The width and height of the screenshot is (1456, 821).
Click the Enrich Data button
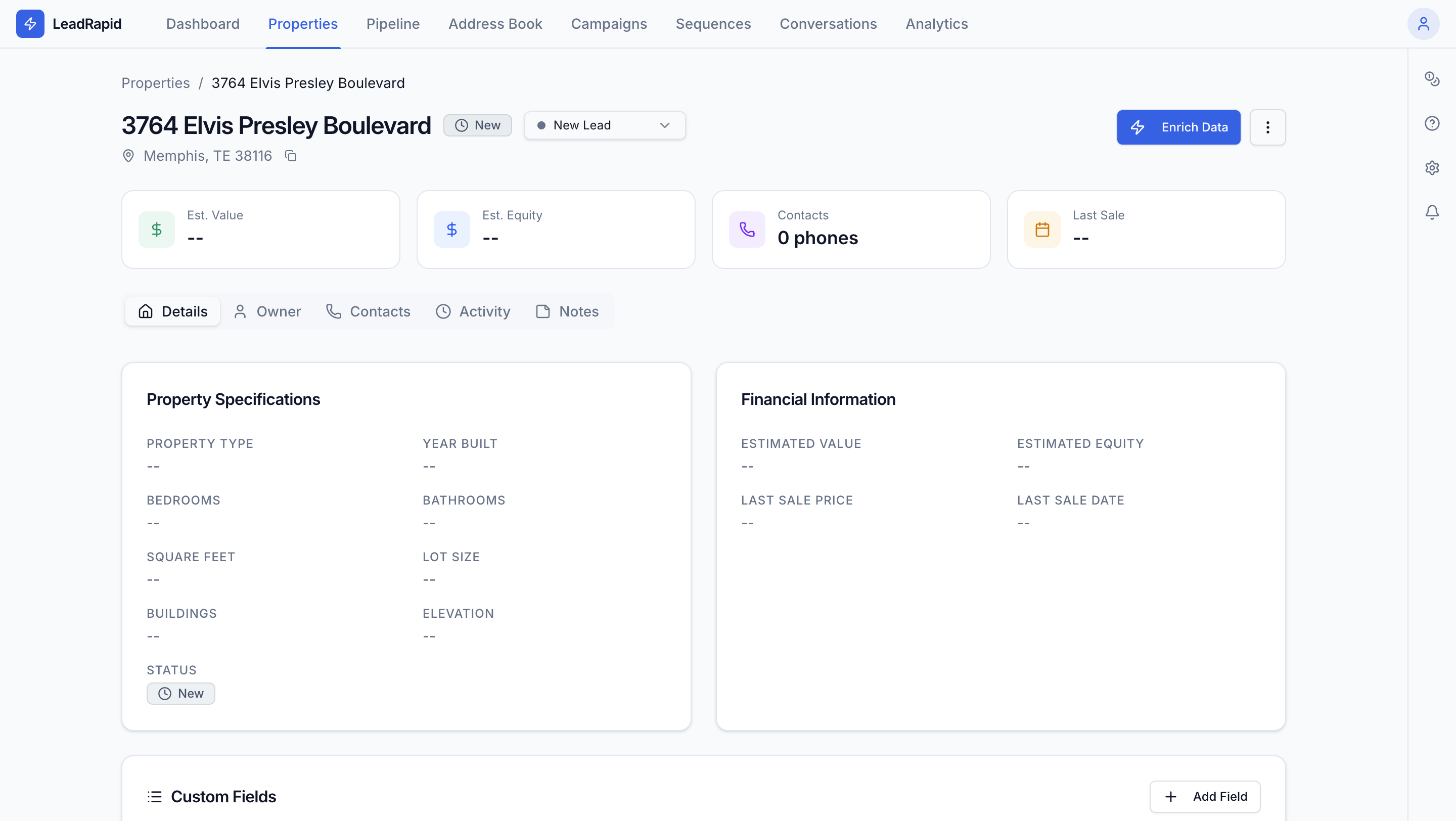point(1178,128)
